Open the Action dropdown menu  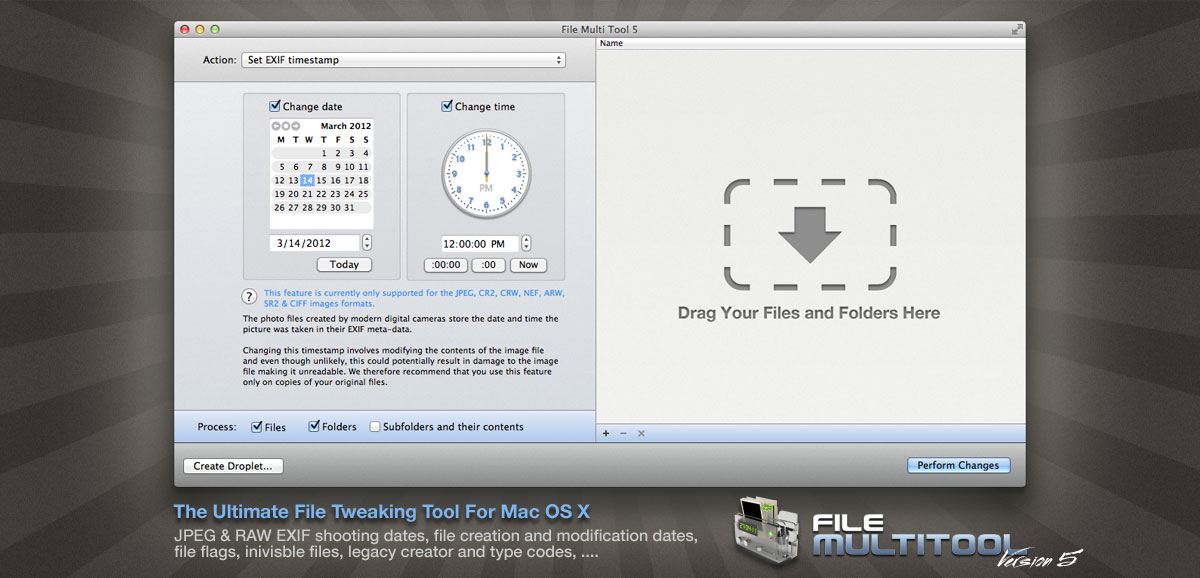pyautogui.click(x=403, y=60)
